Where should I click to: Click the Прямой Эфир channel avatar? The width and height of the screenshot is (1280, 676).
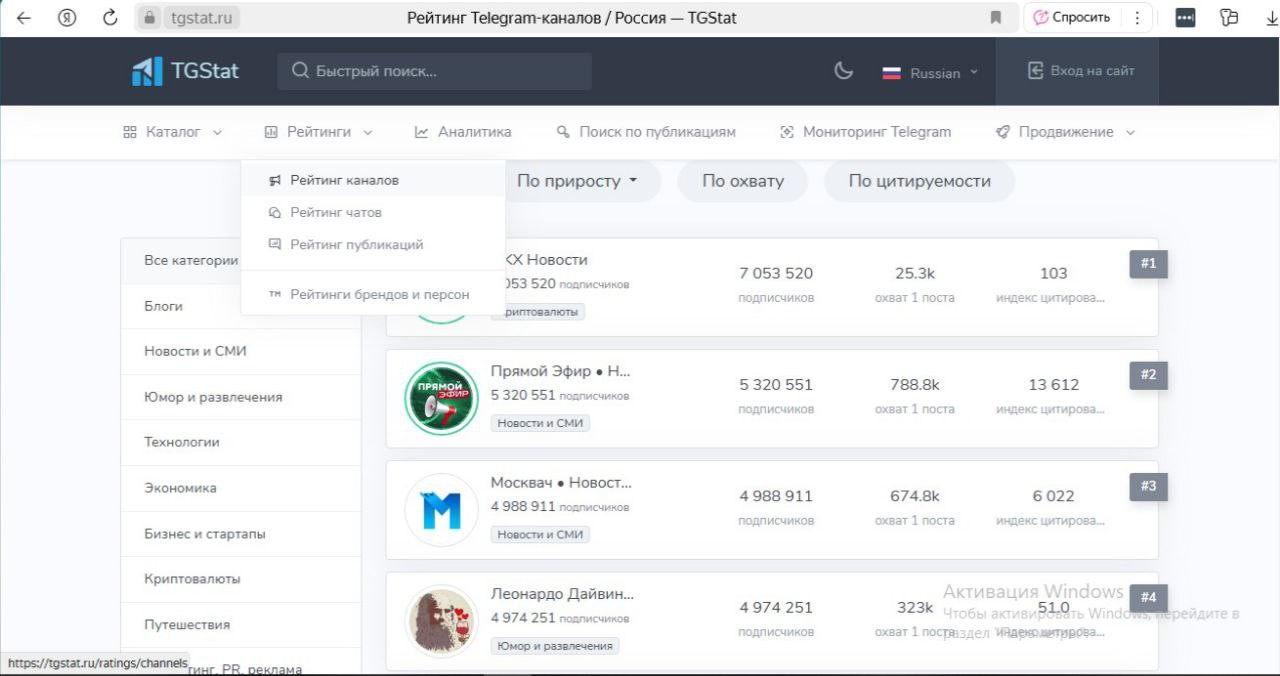441,398
